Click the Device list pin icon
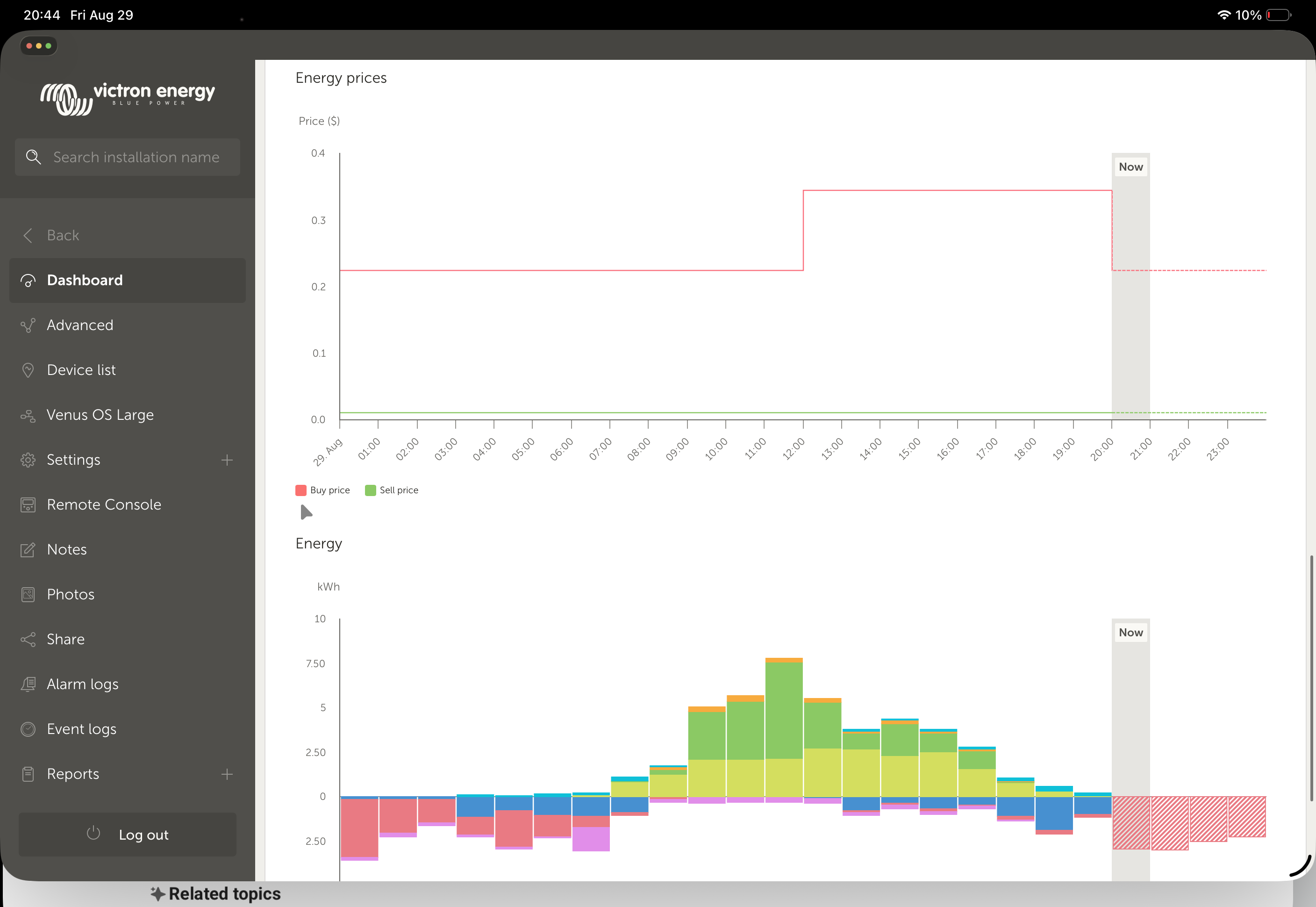The image size is (1316, 907). click(28, 370)
